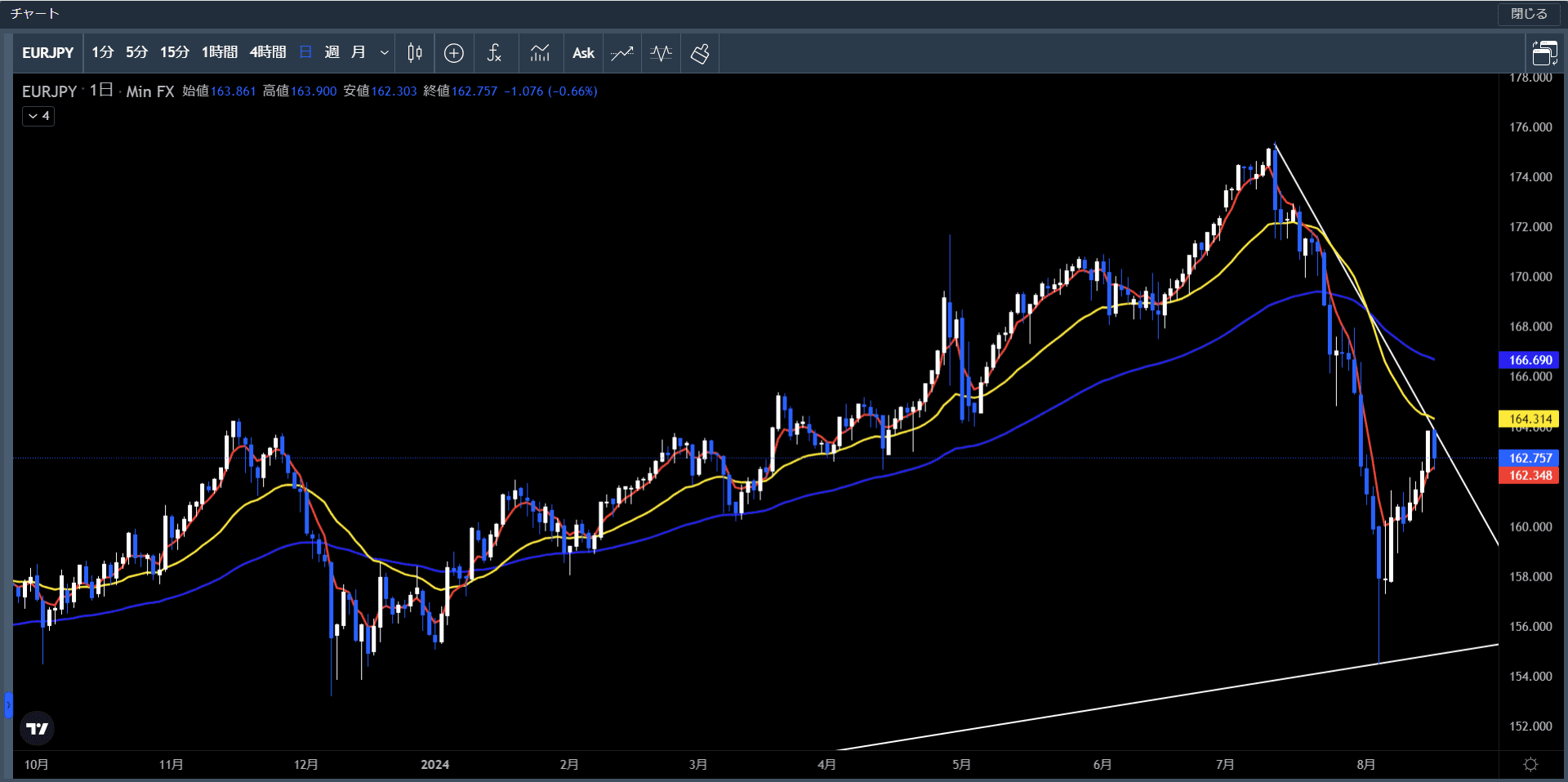Switch to the 1時間 timeframe
This screenshot has height=782, width=1568.
click(220, 53)
